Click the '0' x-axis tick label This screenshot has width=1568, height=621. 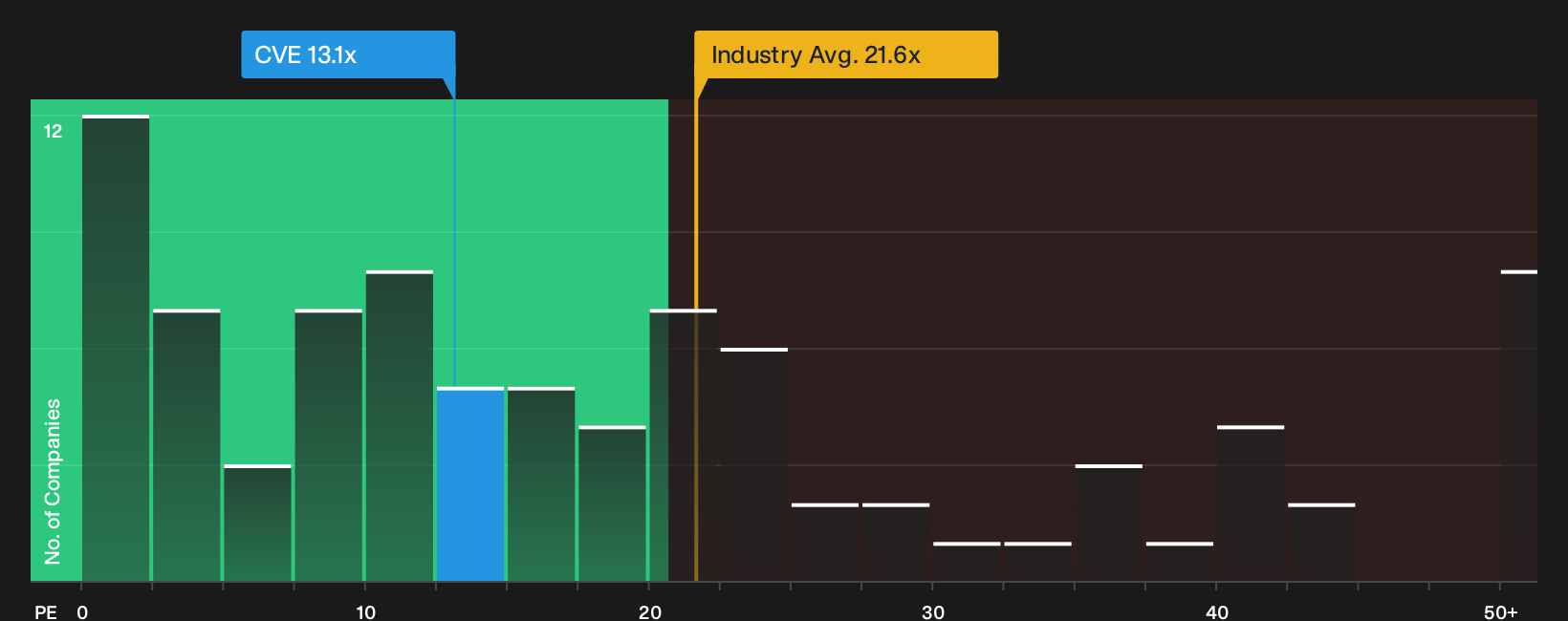(82, 612)
